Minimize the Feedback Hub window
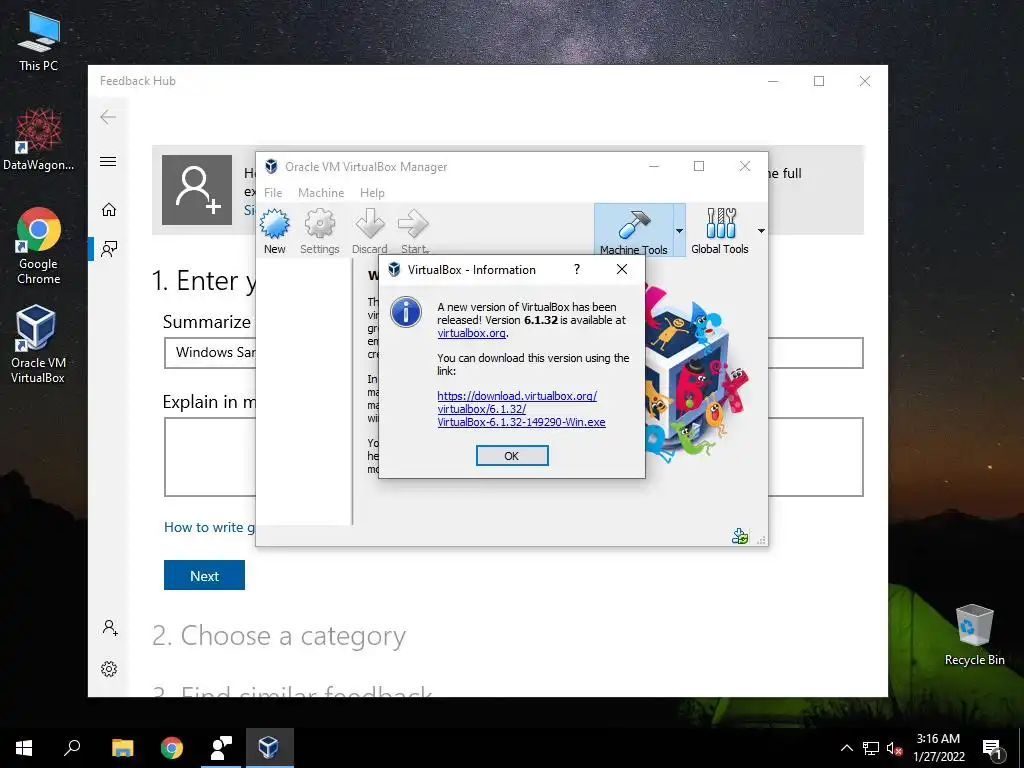Viewport: 1024px width, 768px height. click(x=773, y=81)
